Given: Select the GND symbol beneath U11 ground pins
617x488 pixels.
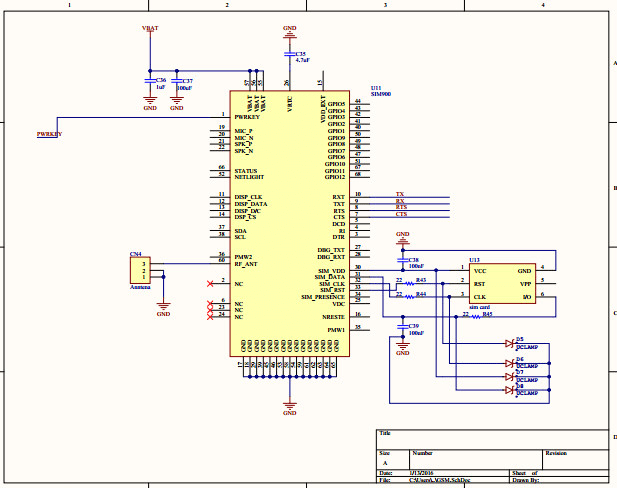Looking at the screenshot, I should [290, 409].
